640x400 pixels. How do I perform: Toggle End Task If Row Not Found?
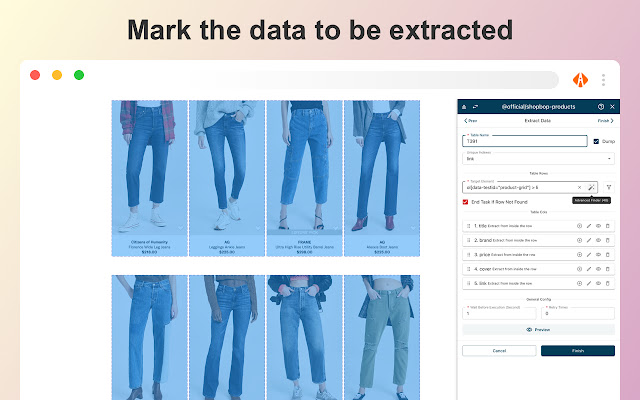coord(465,202)
